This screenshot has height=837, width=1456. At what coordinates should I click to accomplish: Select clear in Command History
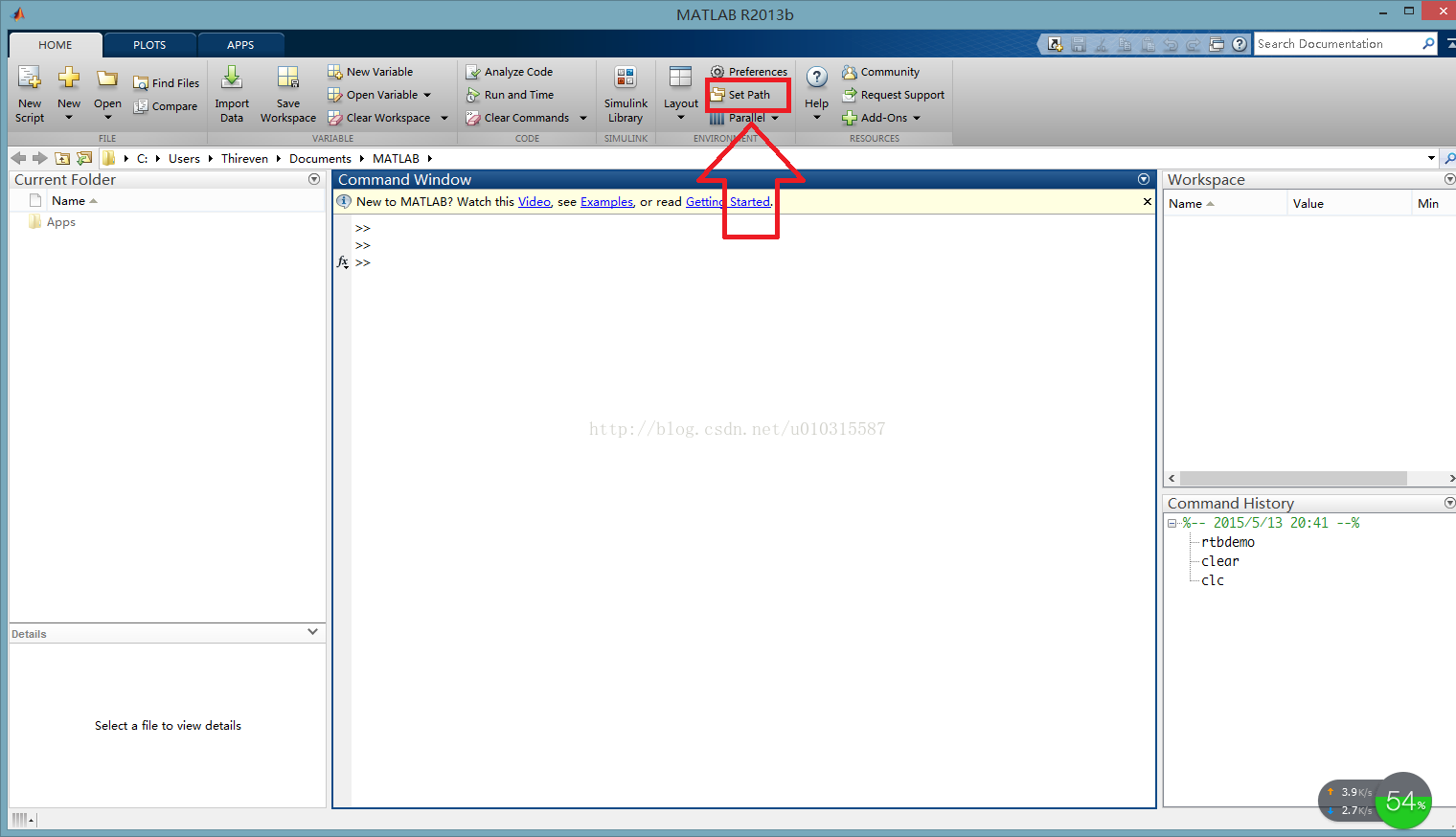coord(1219,561)
